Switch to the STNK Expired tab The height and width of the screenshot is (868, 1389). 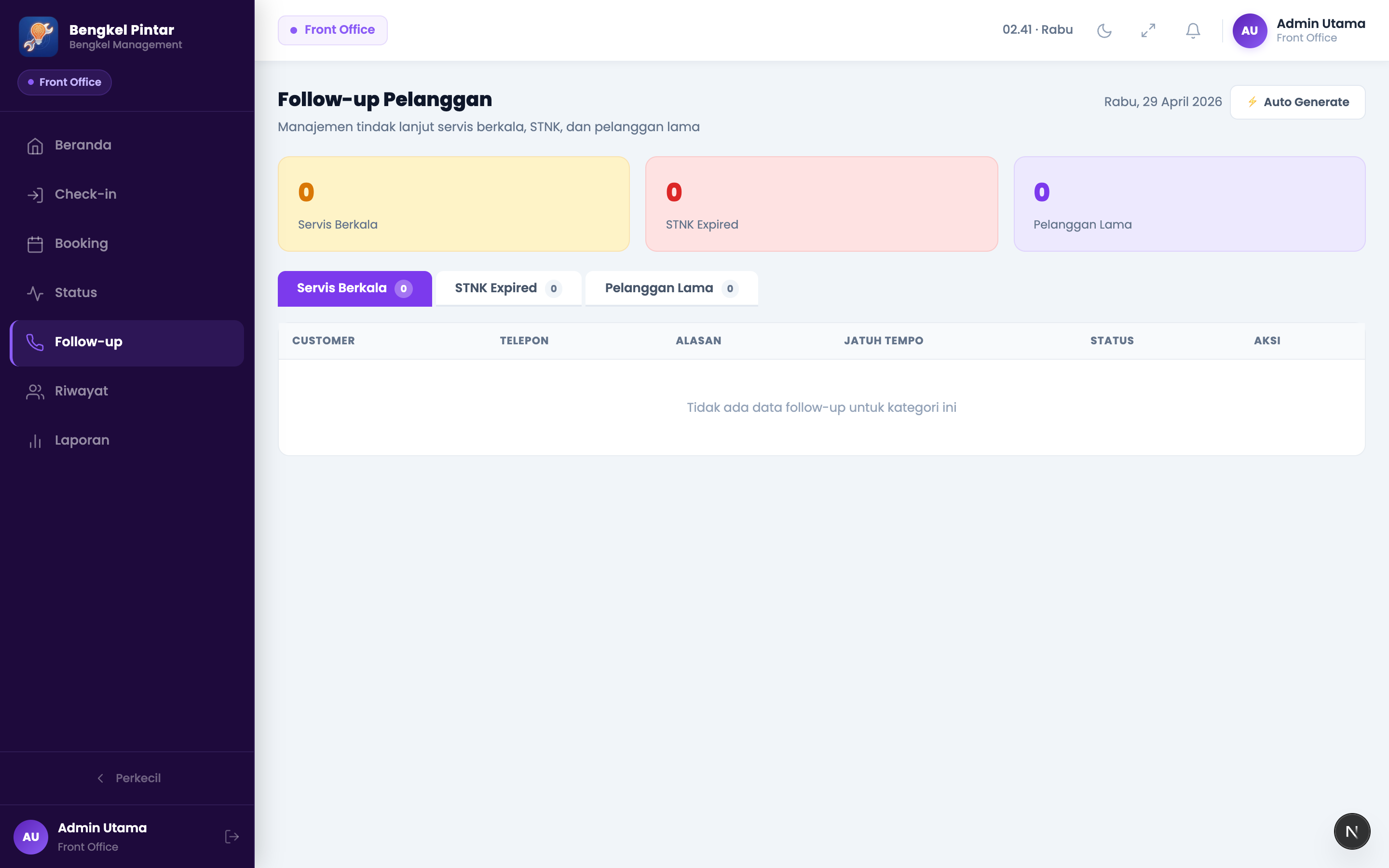(x=508, y=288)
